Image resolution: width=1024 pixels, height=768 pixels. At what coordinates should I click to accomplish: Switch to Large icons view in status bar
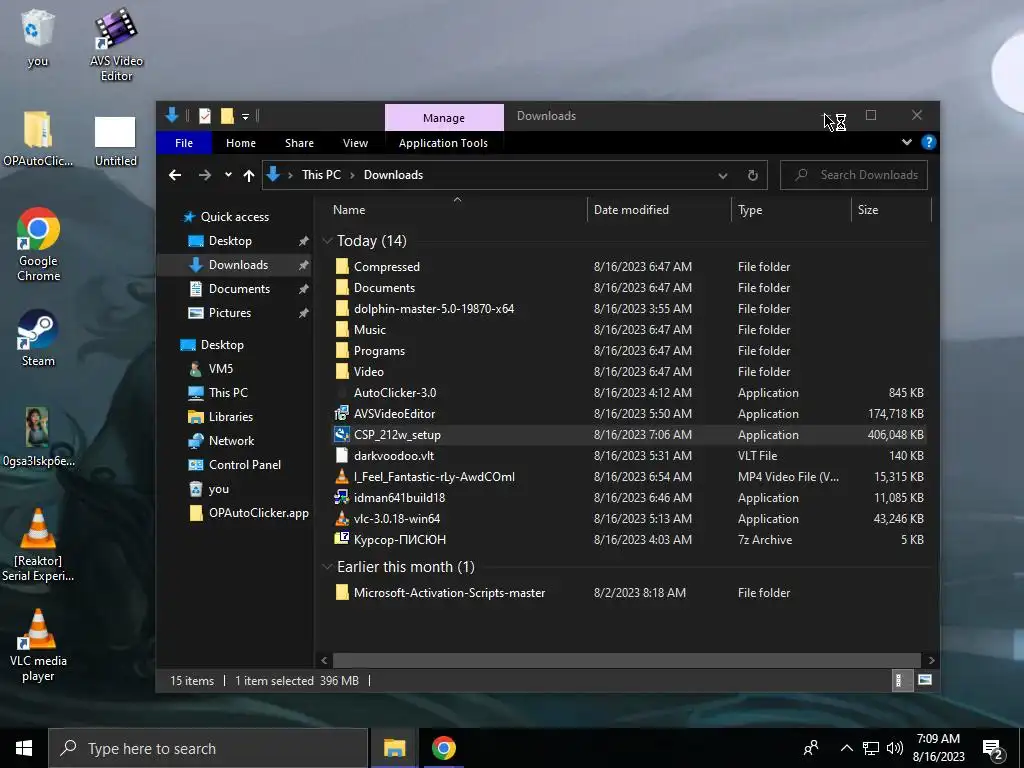(925, 680)
